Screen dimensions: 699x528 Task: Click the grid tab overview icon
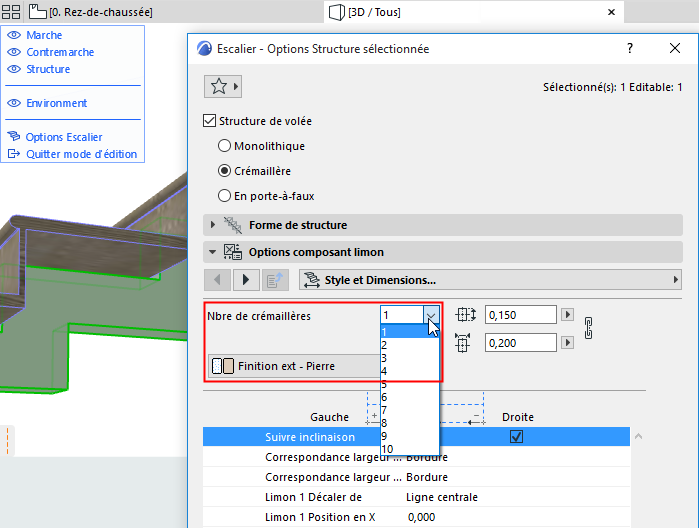coord(11,12)
